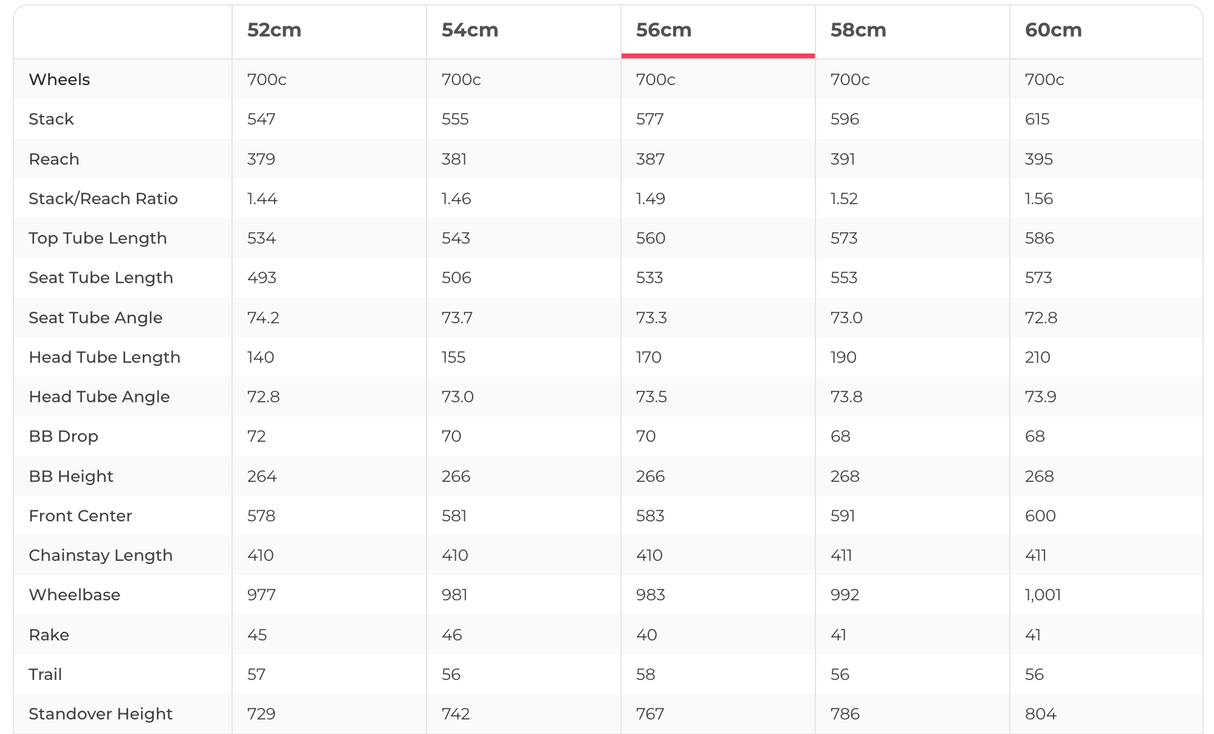Select the Head Tube Length row label
The width and height of the screenshot is (1214, 734).
point(104,357)
